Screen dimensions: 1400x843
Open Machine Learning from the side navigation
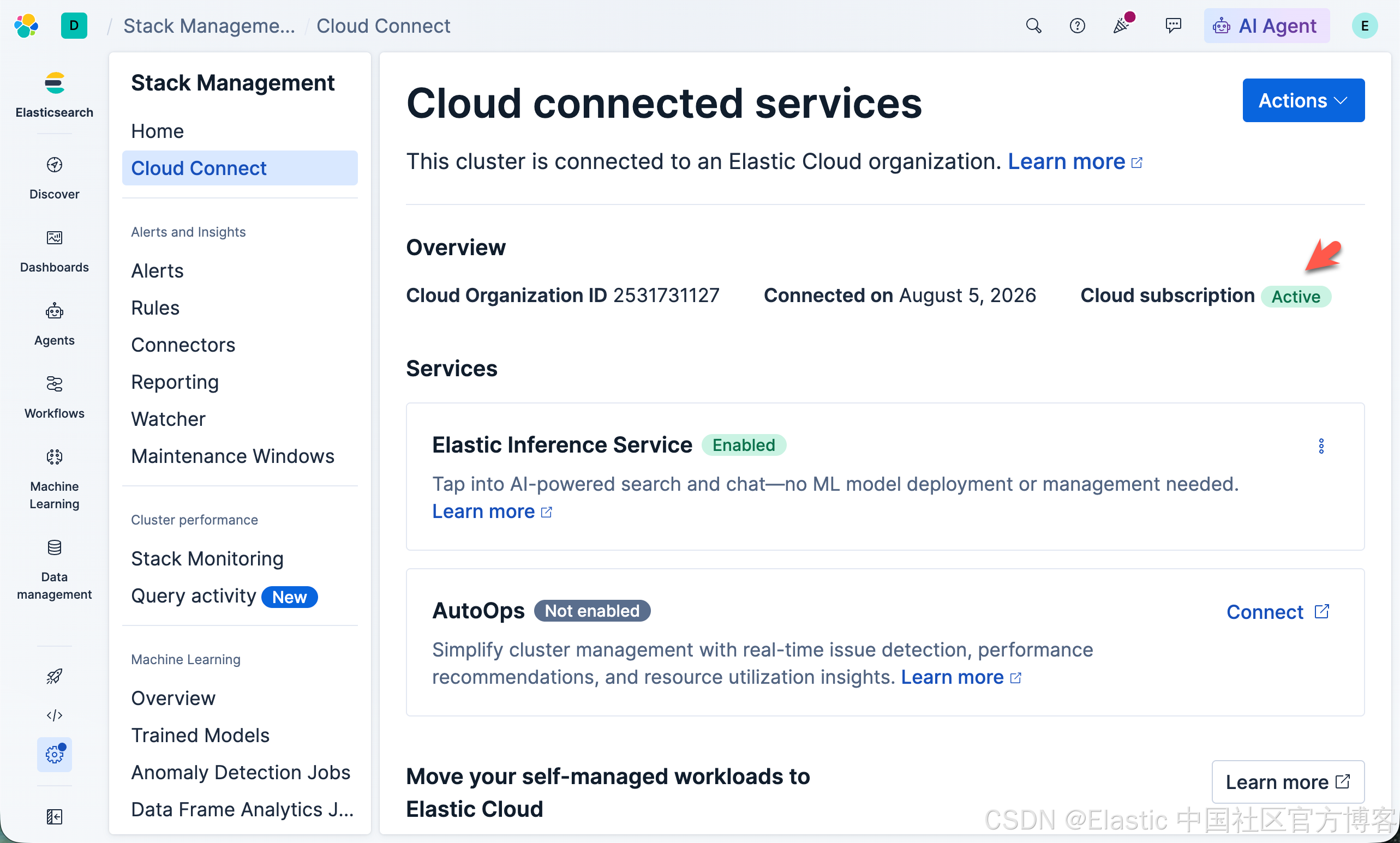[55, 479]
